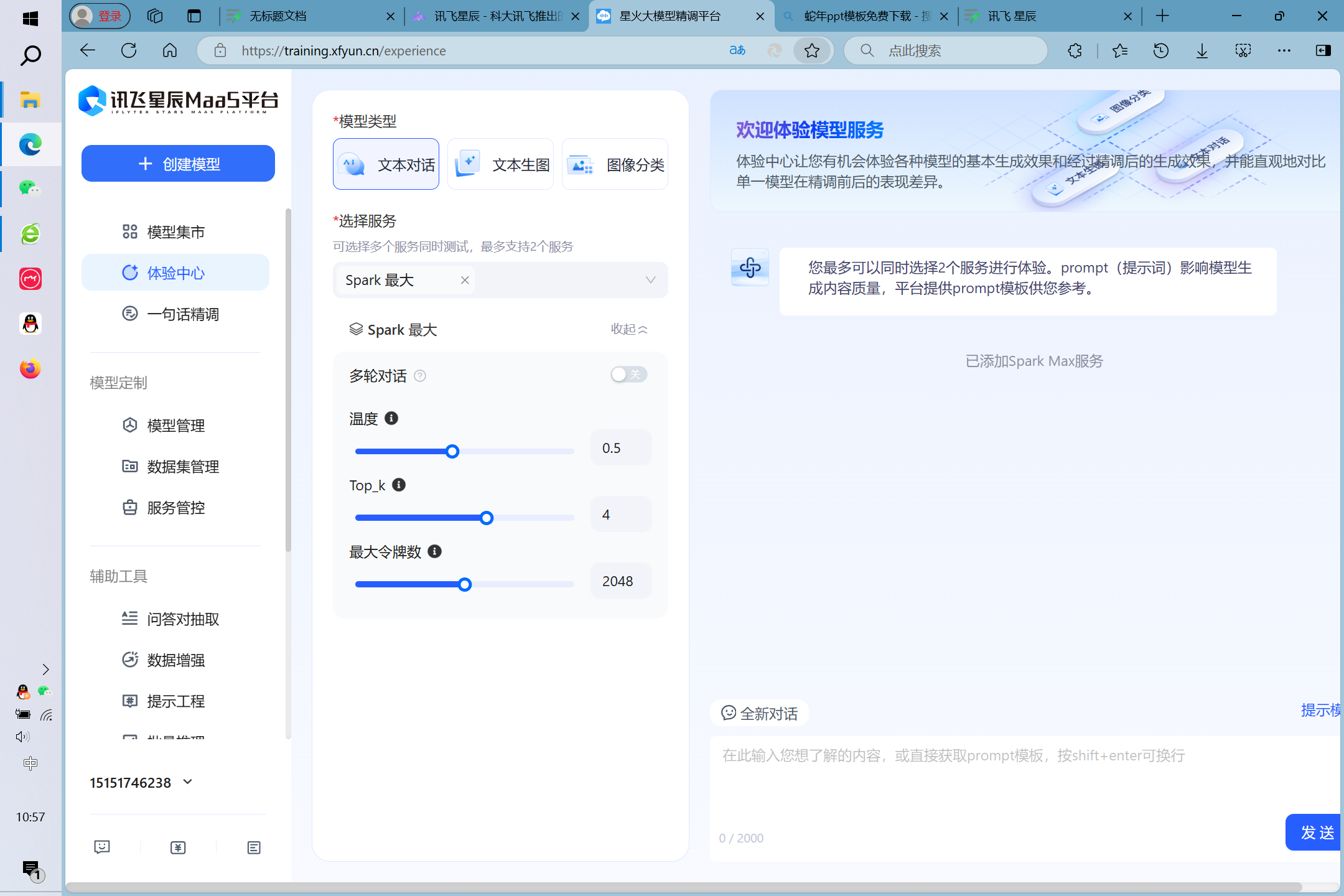The width and height of the screenshot is (1344, 896).
Task: Open 一句话精调 in the sidebar
Action: coord(175,314)
